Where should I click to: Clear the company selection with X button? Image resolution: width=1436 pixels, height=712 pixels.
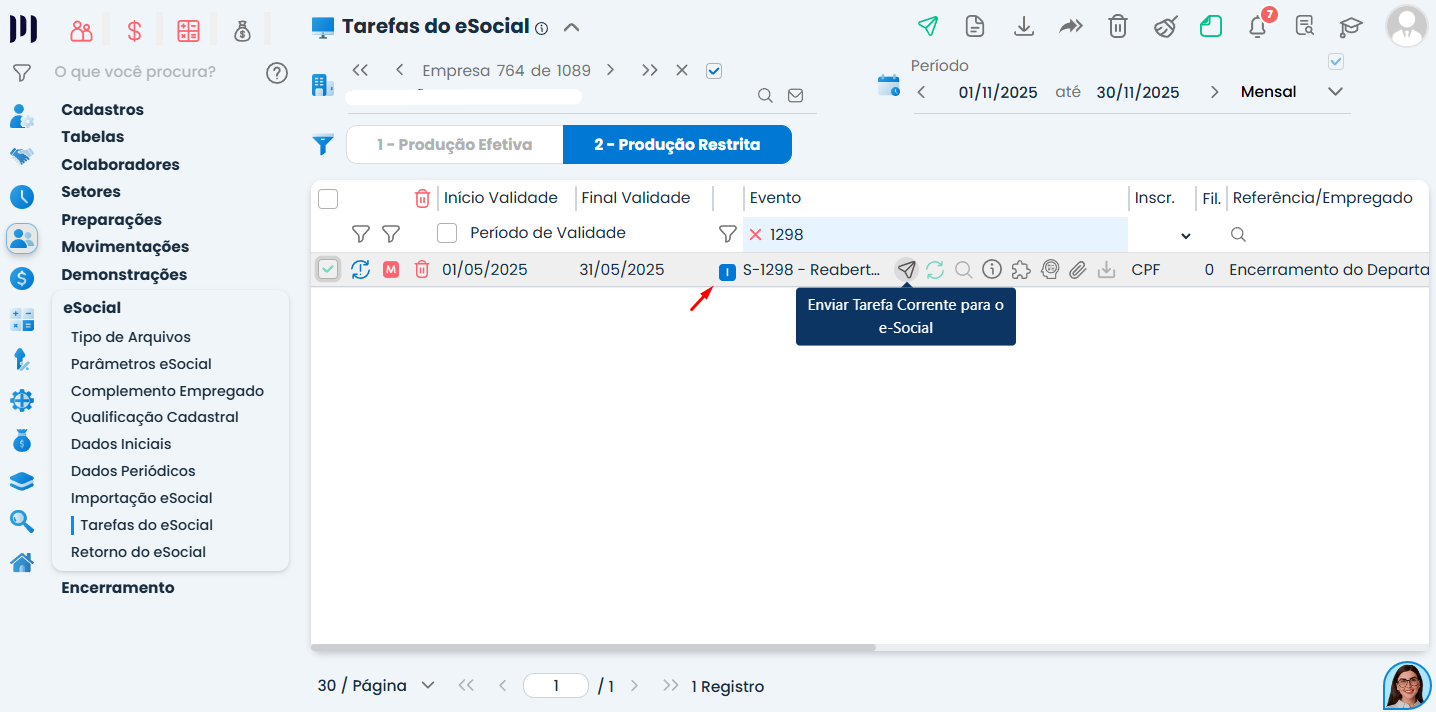click(x=682, y=71)
